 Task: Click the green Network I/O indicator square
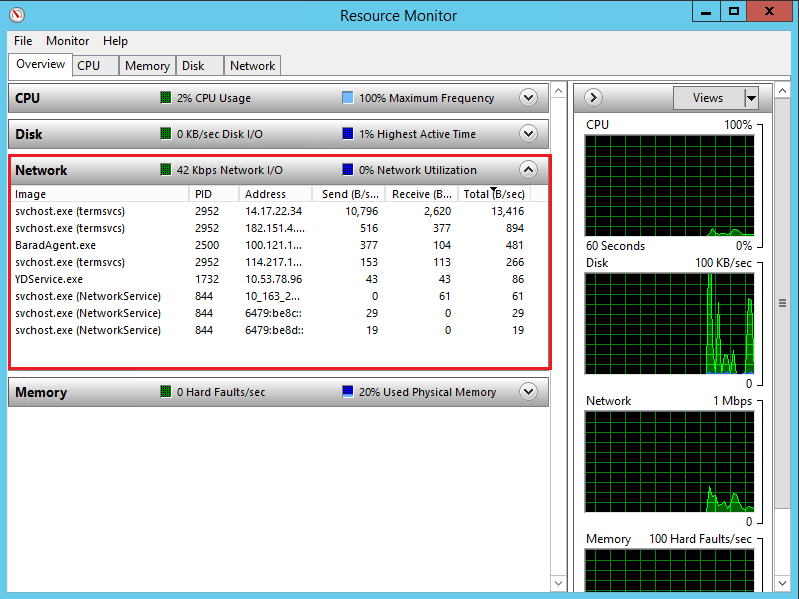coord(166,170)
